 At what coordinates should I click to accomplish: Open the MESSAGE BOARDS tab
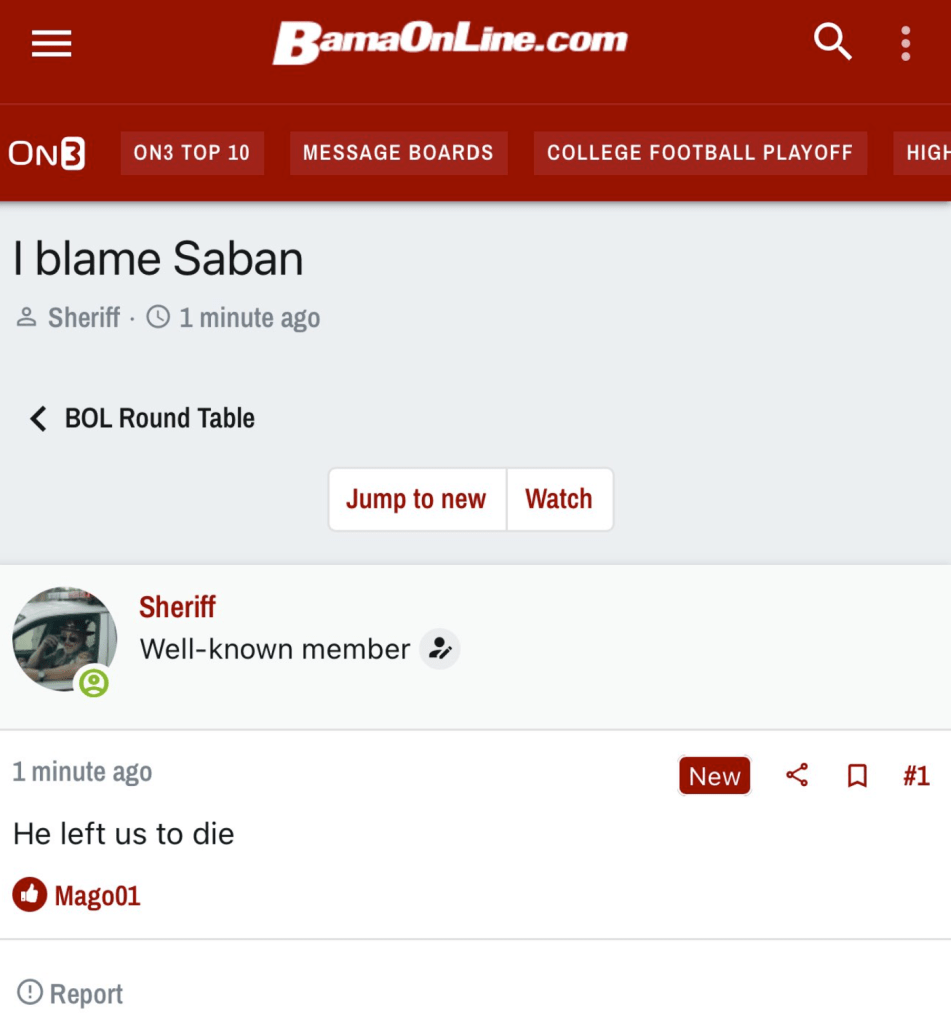398,153
